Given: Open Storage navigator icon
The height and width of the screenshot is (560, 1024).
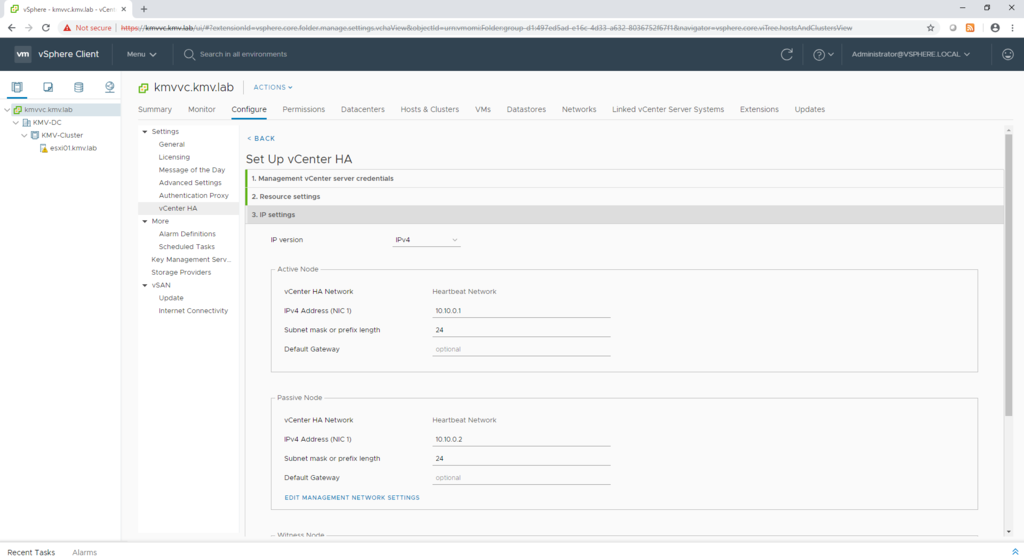Looking at the screenshot, I should [x=78, y=87].
